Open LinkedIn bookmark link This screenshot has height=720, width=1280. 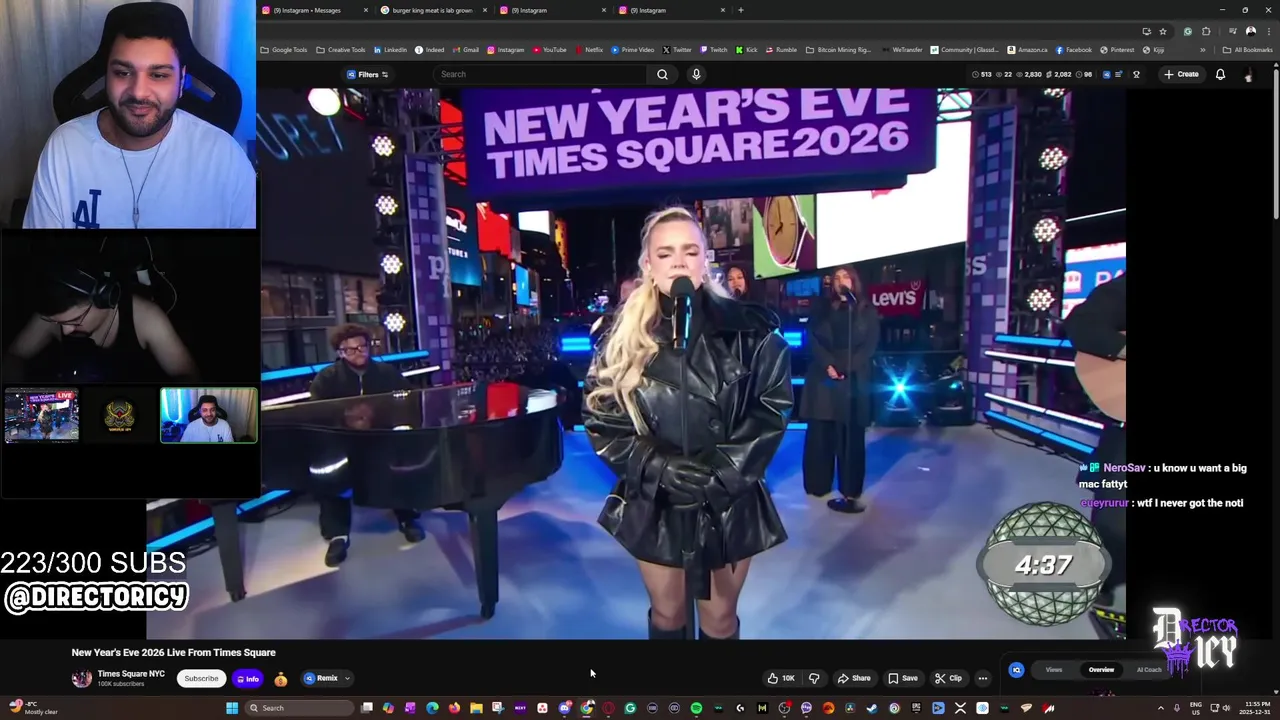click(390, 50)
